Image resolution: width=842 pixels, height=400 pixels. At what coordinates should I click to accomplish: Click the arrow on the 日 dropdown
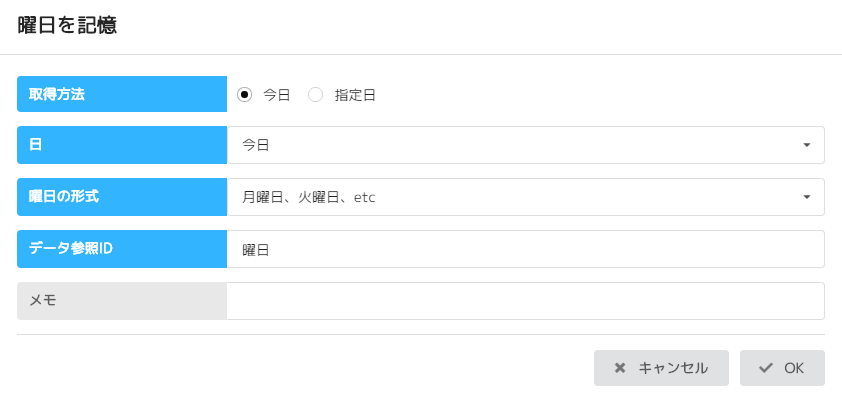click(x=807, y=145)
